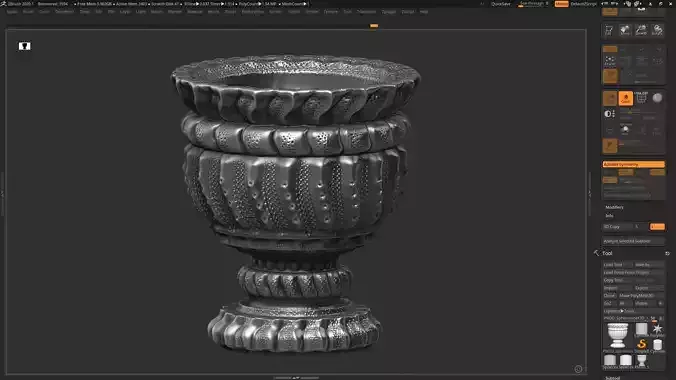
Task: Click Import button in Tool palette
Action: [617, 288]
